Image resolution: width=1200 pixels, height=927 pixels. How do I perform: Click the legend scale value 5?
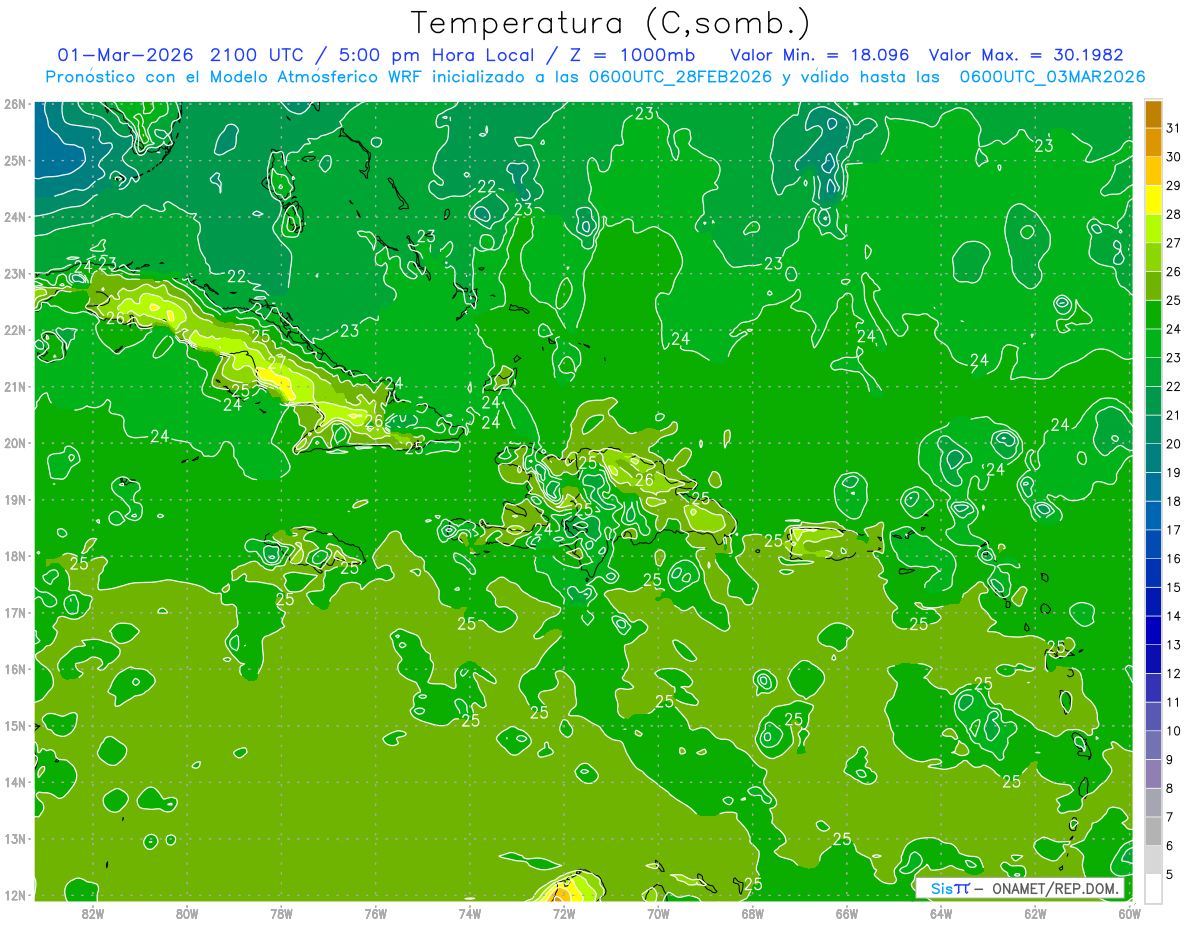(x=1170, y=874)
